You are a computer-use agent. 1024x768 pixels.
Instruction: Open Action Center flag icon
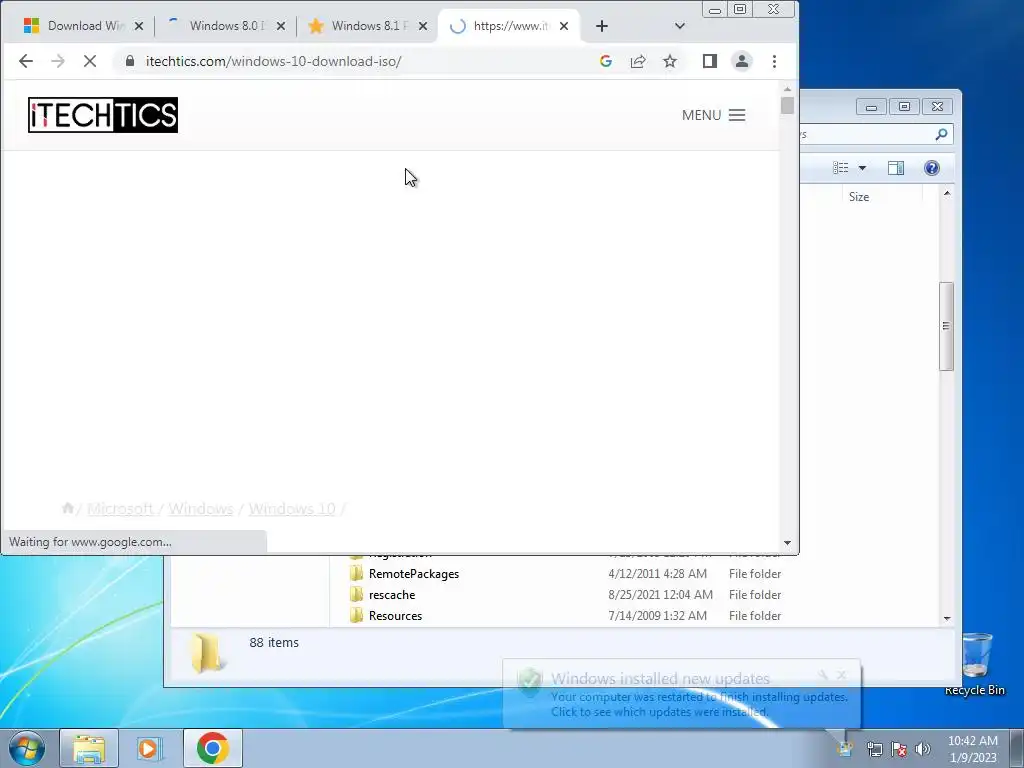899,749
